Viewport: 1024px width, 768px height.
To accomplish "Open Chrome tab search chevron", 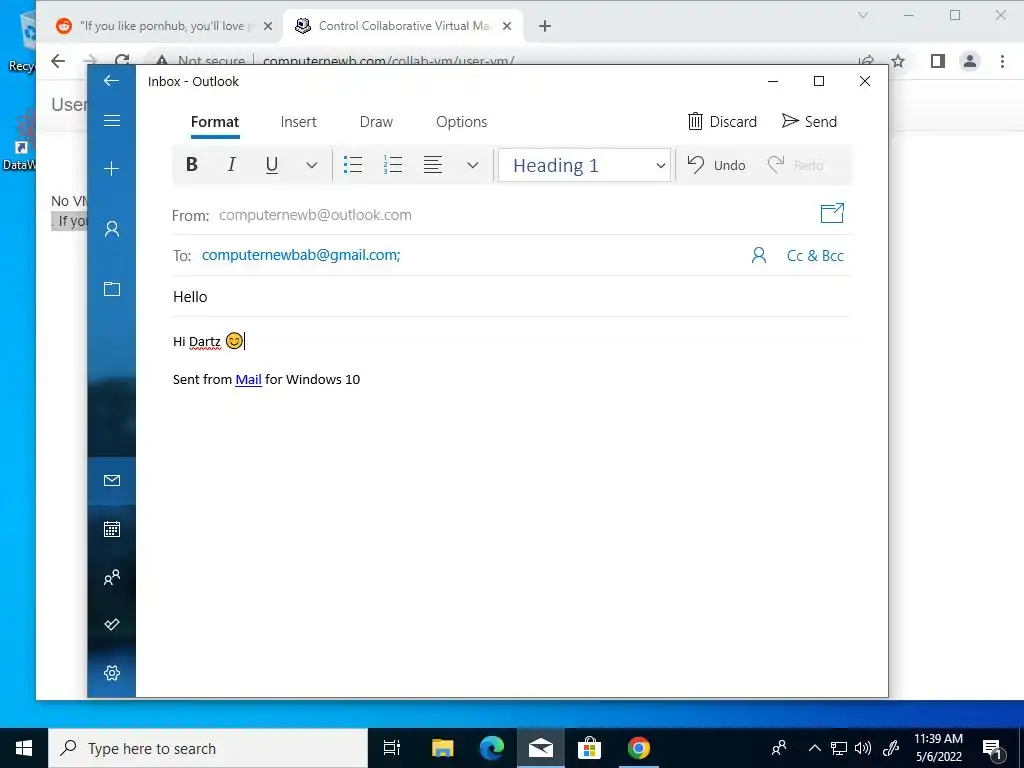I will pos(863,15).
